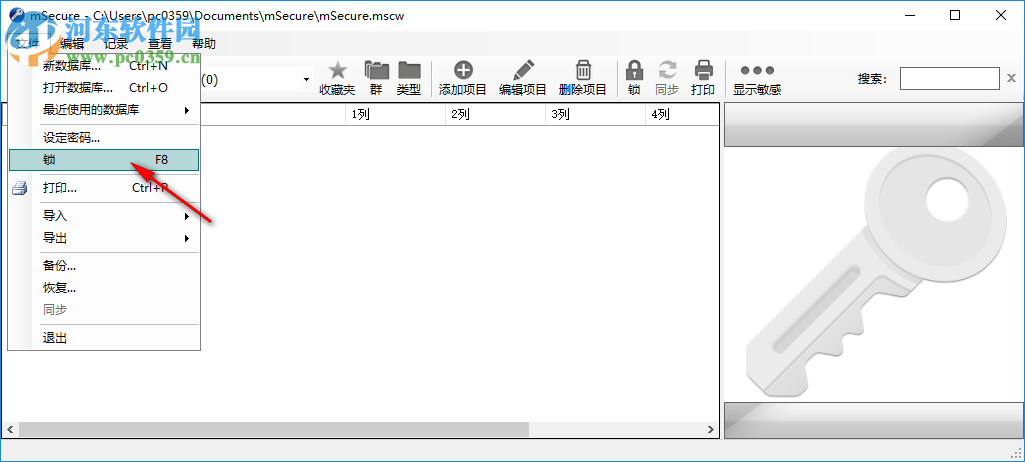Choose 打开数据库... menu entry
The image size is (1025, 462).
click(x=104, y=88)
